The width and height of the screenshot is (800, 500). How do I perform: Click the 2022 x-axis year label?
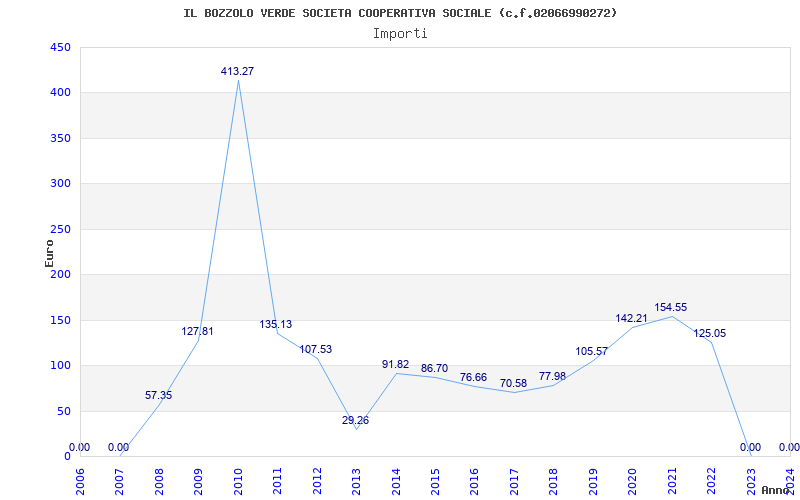(711, 481)
